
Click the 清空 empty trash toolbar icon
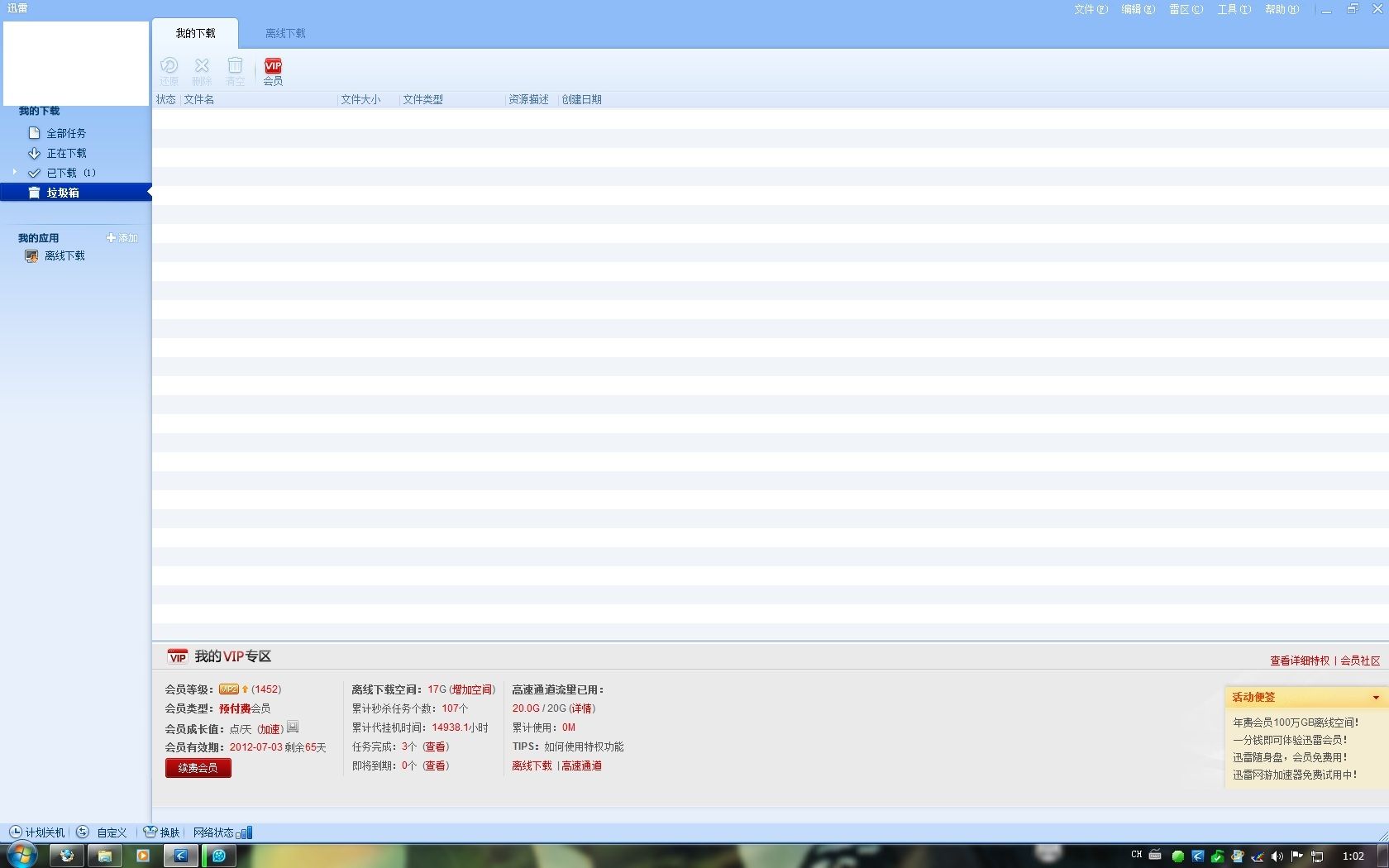point(236,72)
